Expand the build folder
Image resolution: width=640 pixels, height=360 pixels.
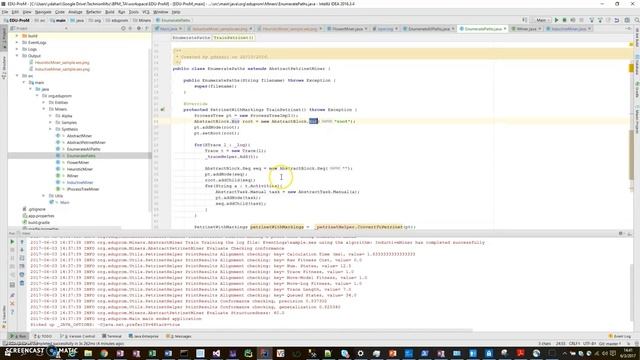[x=17, y=36]
